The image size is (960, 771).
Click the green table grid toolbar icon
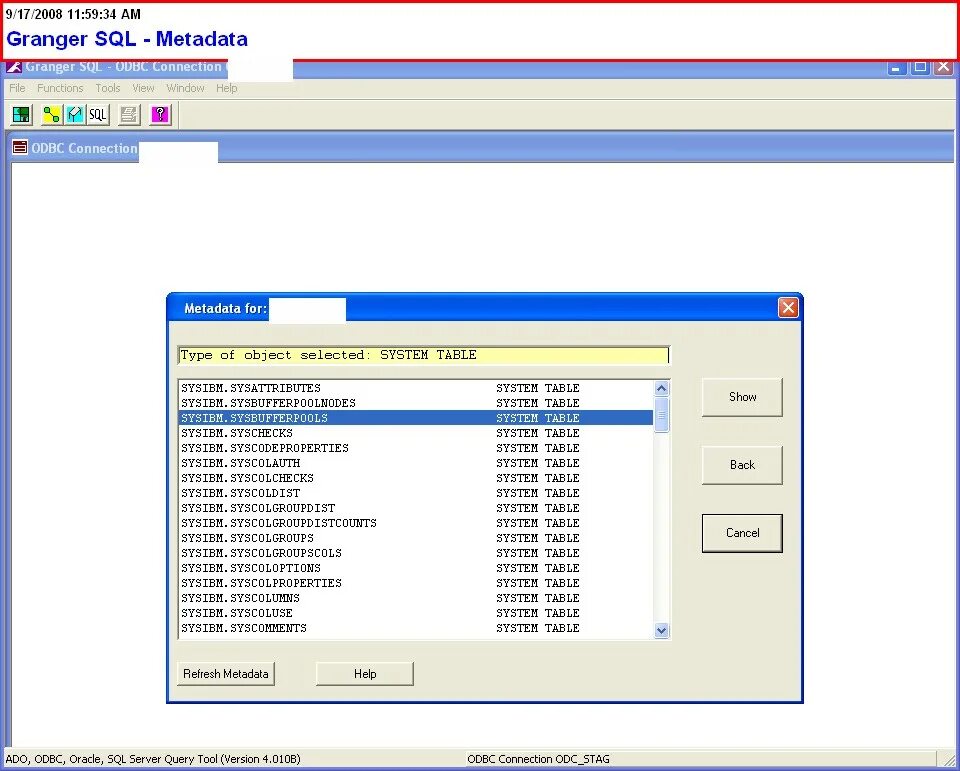coord(21,114)
